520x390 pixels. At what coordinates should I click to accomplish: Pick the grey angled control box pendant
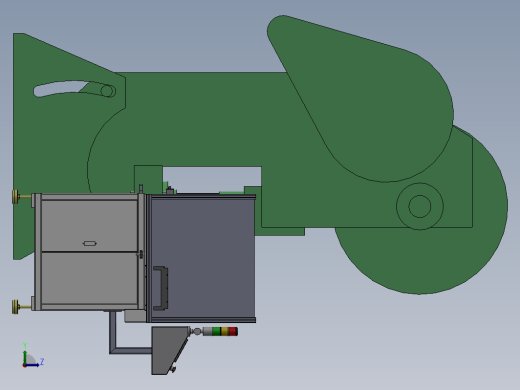tap(170, 351)
